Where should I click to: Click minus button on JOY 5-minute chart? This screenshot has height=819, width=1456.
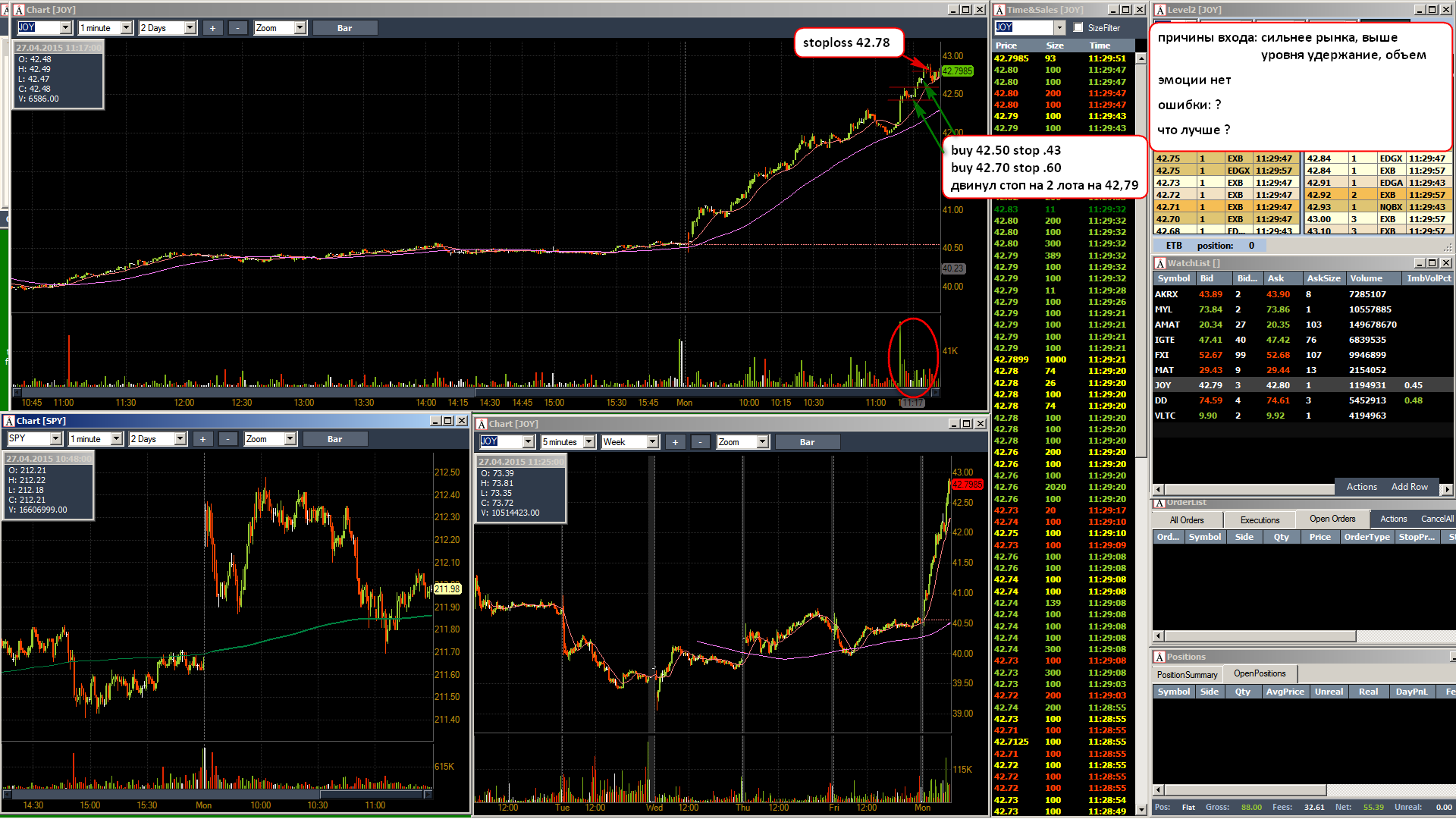pyautogui.click(x=701, y=442)
